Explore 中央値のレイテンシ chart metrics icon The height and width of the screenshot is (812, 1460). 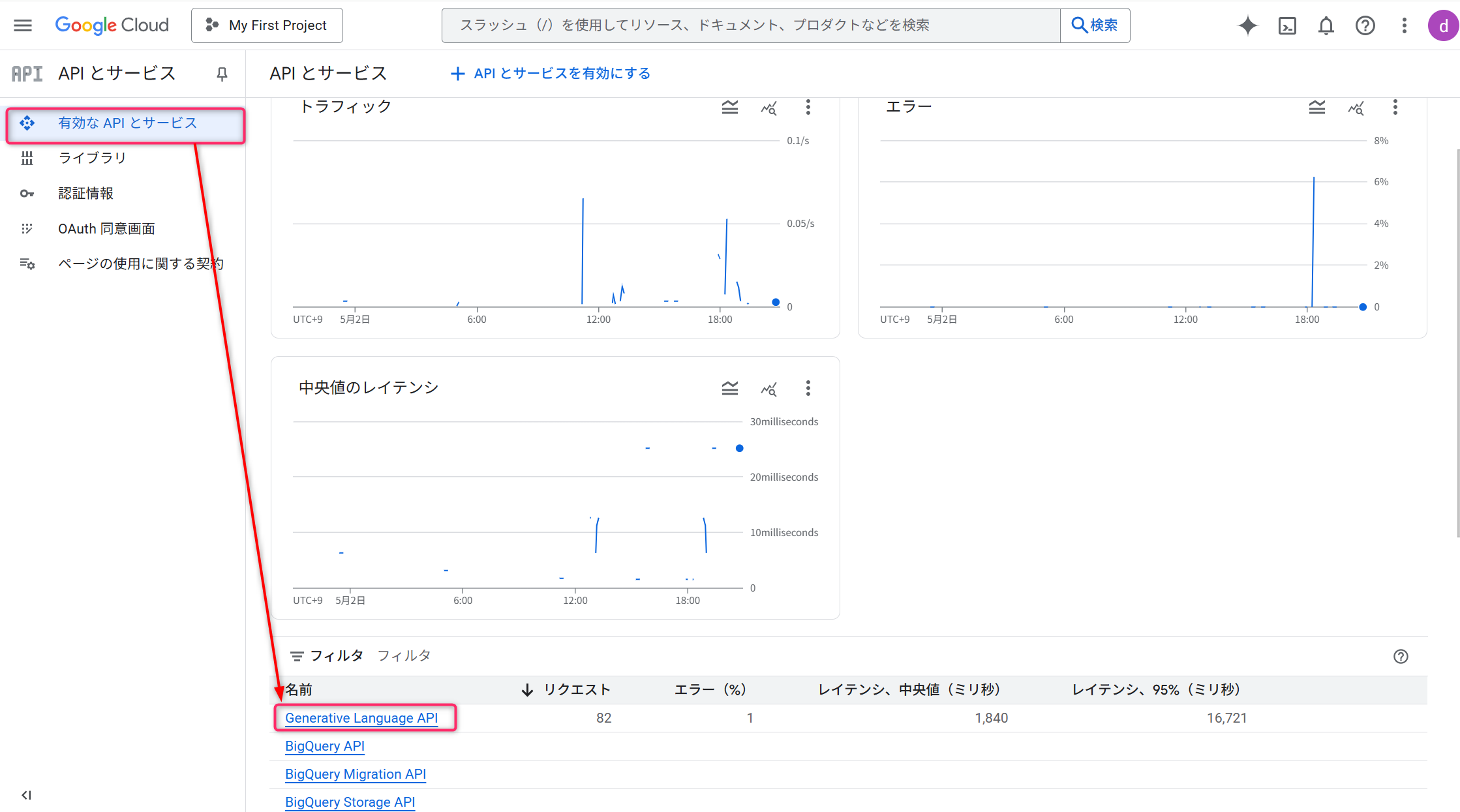coord(769,389)
